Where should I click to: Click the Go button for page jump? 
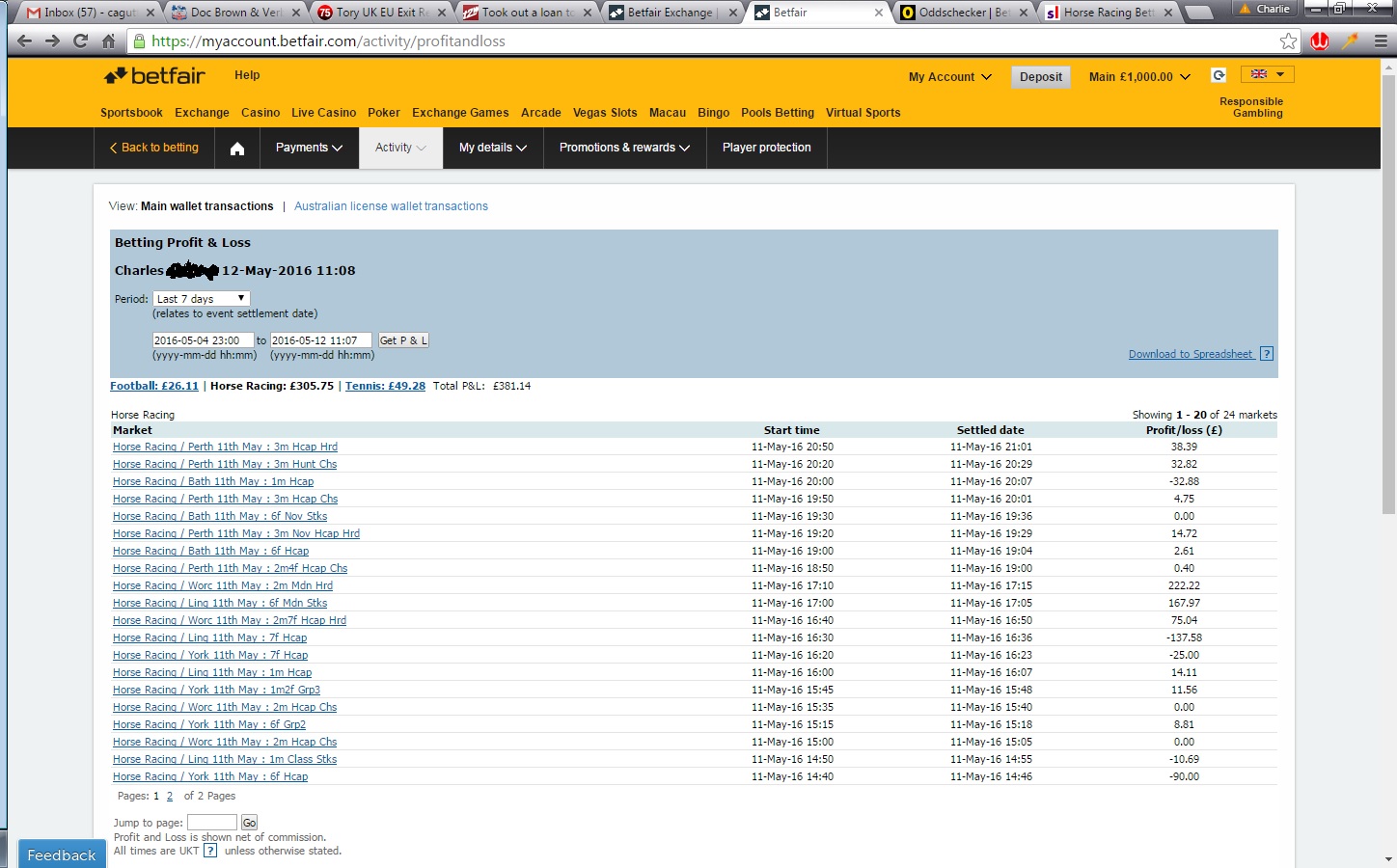click(249, 823)
